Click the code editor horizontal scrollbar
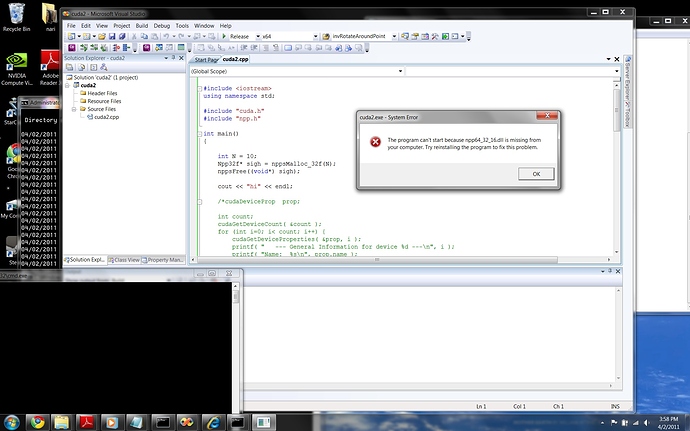The height and width of the screenshot is (431, 690). coord(377,260)
